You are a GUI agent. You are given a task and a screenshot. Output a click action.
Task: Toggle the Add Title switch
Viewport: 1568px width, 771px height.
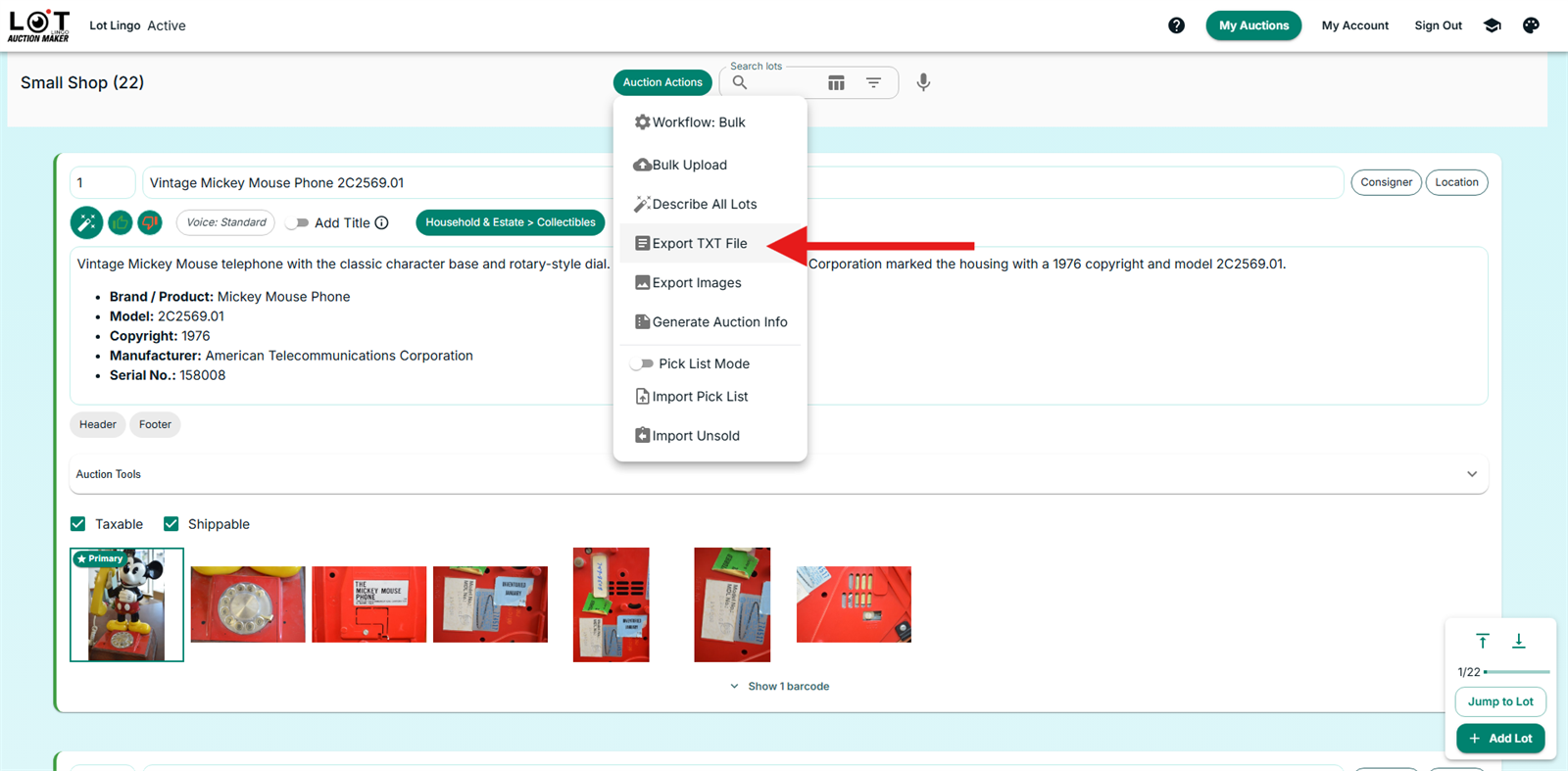point(298,222)
